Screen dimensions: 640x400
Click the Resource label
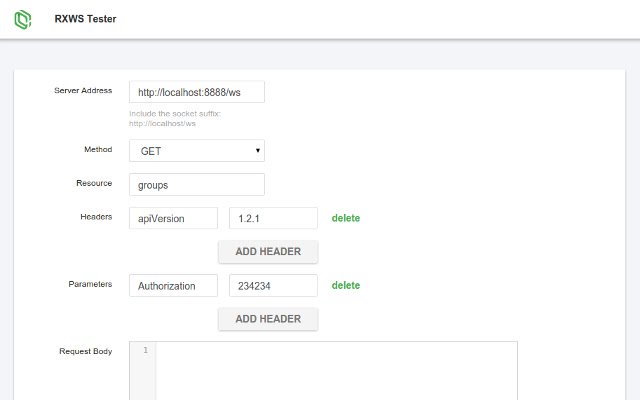pos(94,183)
